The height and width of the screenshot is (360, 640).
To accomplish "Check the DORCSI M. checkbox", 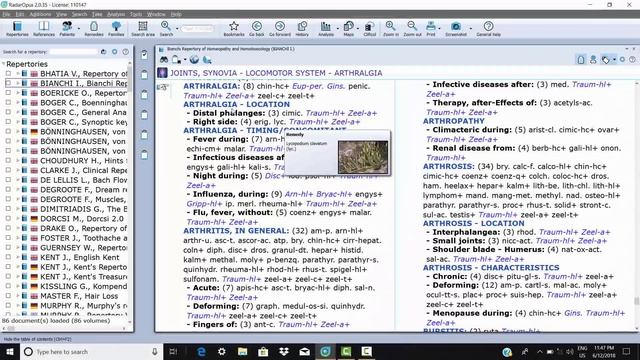I will (8, 219).
